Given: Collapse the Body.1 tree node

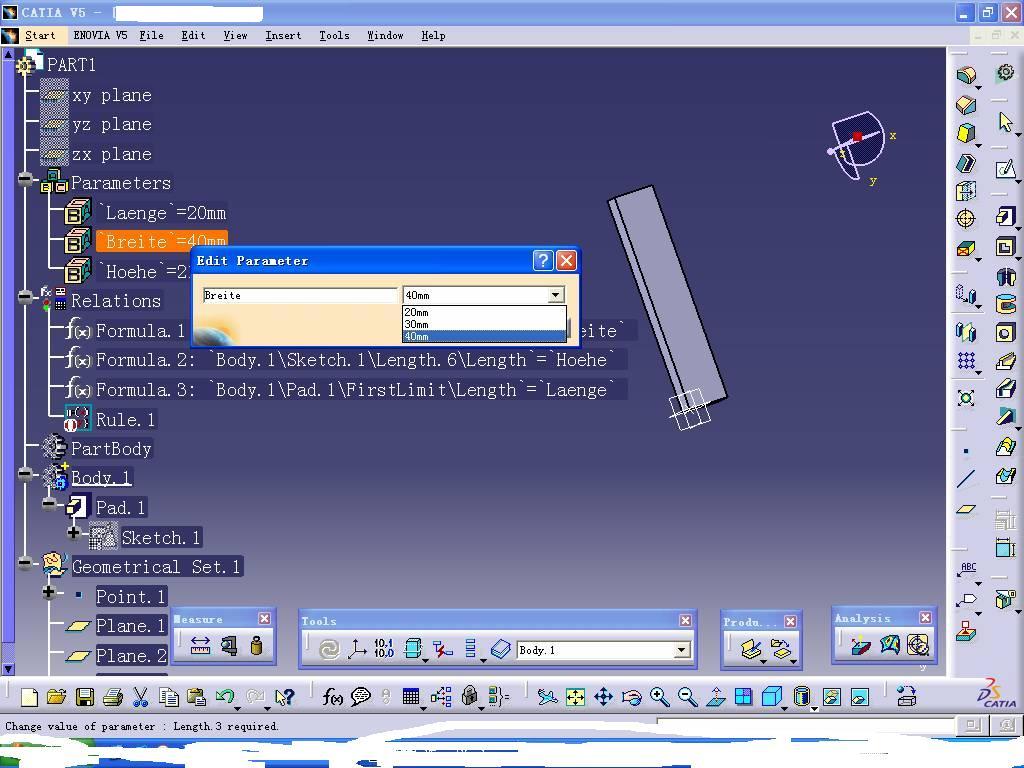Looking at the screenshot, I should point(25,473).
